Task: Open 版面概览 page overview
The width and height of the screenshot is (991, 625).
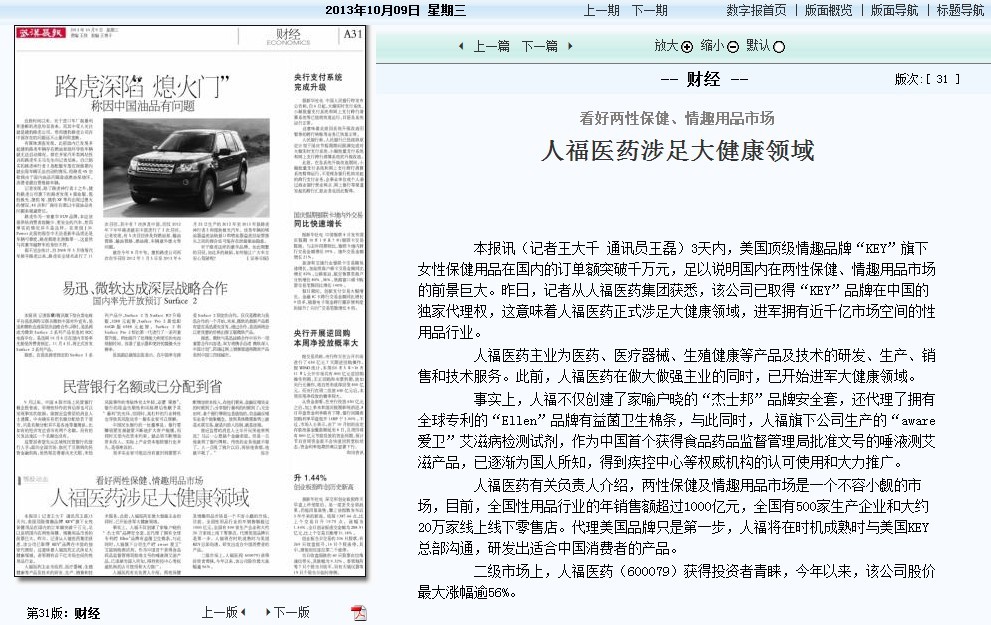Action: point(828,10)
